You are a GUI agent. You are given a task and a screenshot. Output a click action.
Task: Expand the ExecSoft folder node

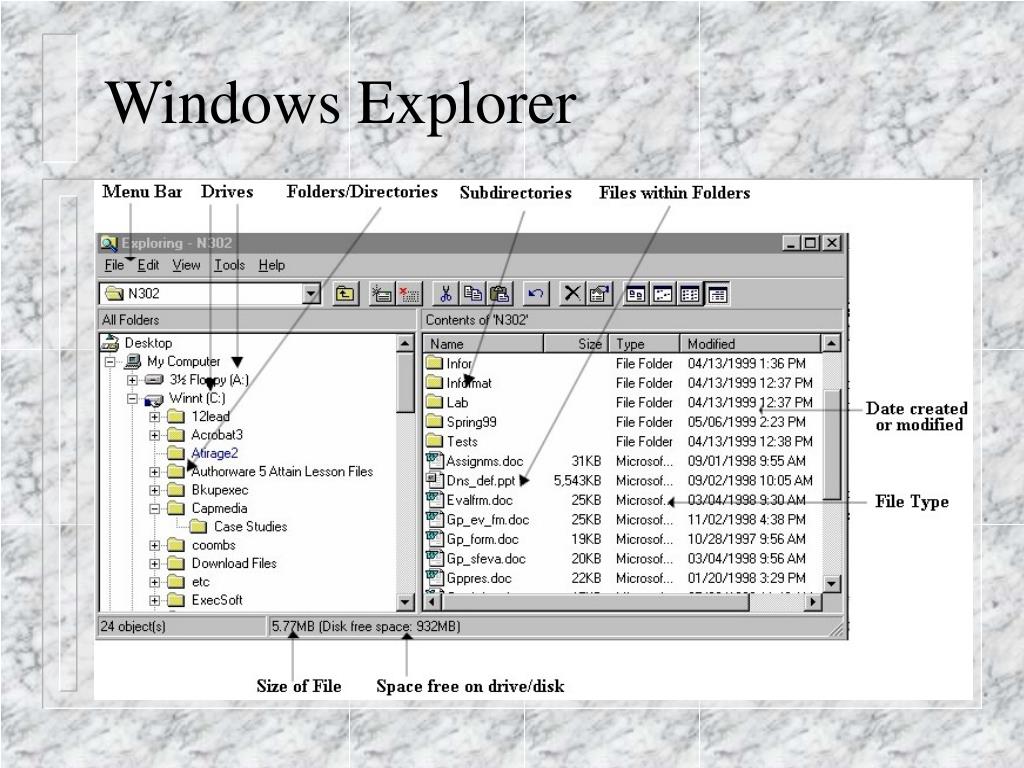[155, 600]
